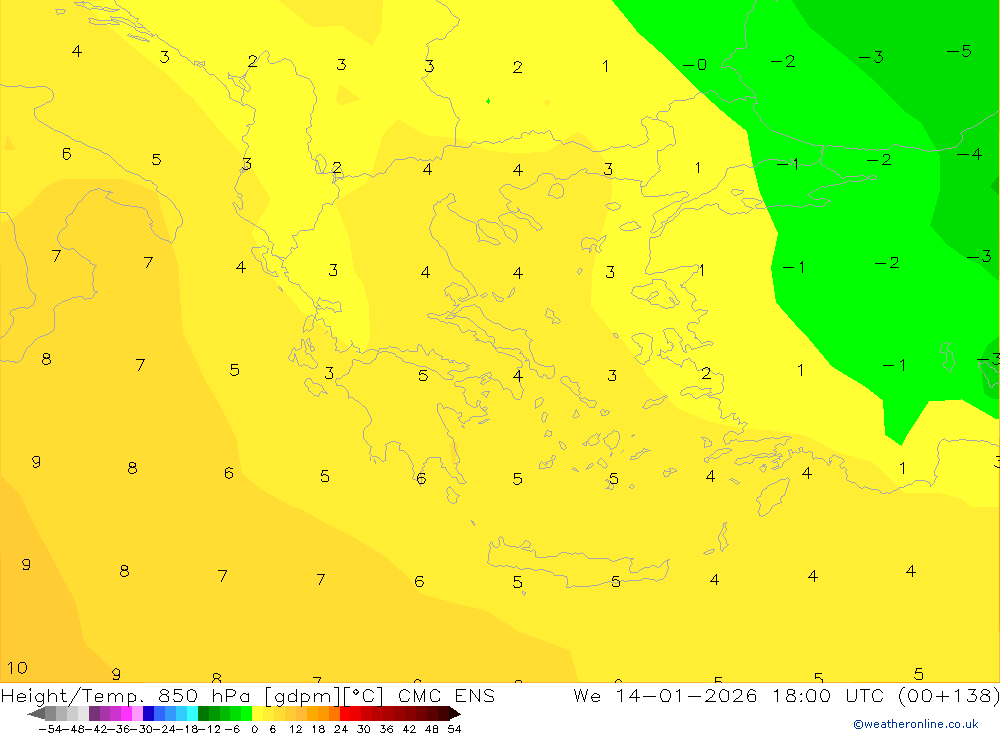Click the 'Height/Temp.' title text
Image resolution: width=1000 pixels, height=733 pixels.
(x=73, y=695)
